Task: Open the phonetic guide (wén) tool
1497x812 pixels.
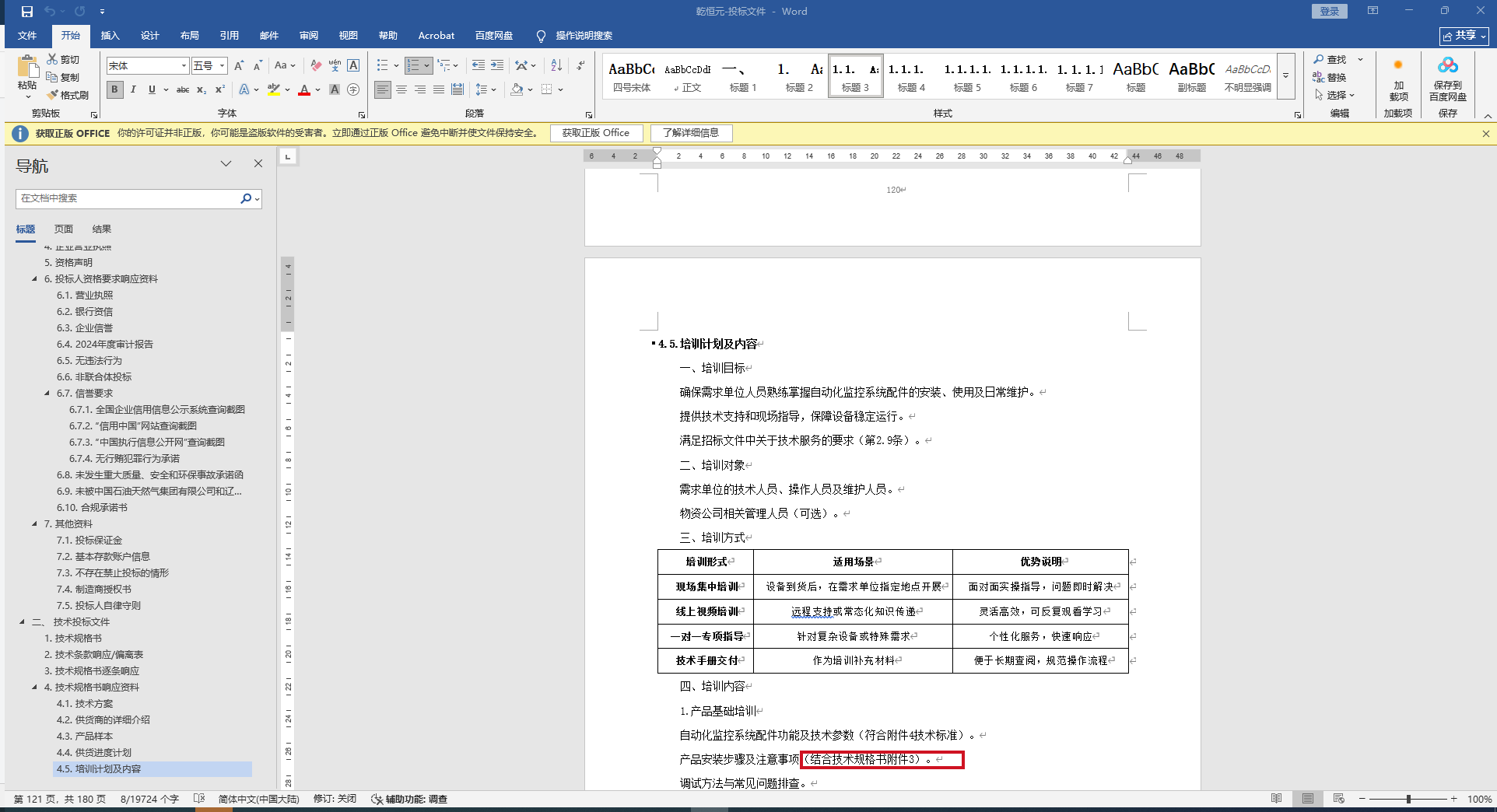Action: pyautogui.click(x=335, y=66)
